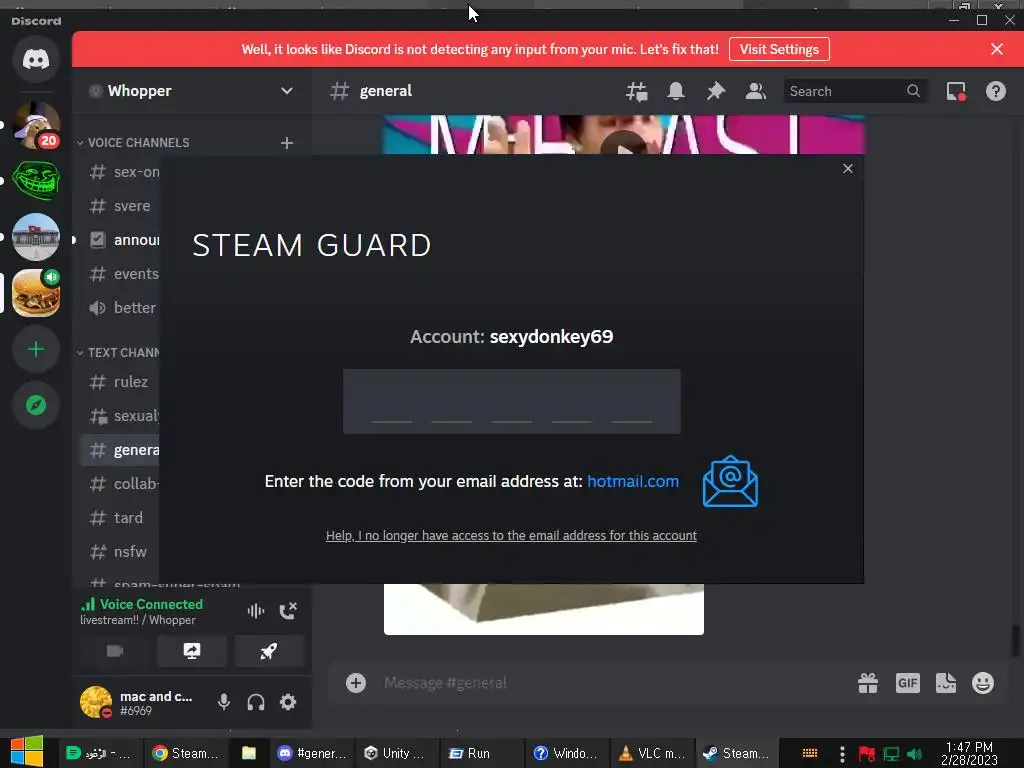Click the mac and c... user avatar
This screenshot has width=1024, height=768.
pos(96,702)
